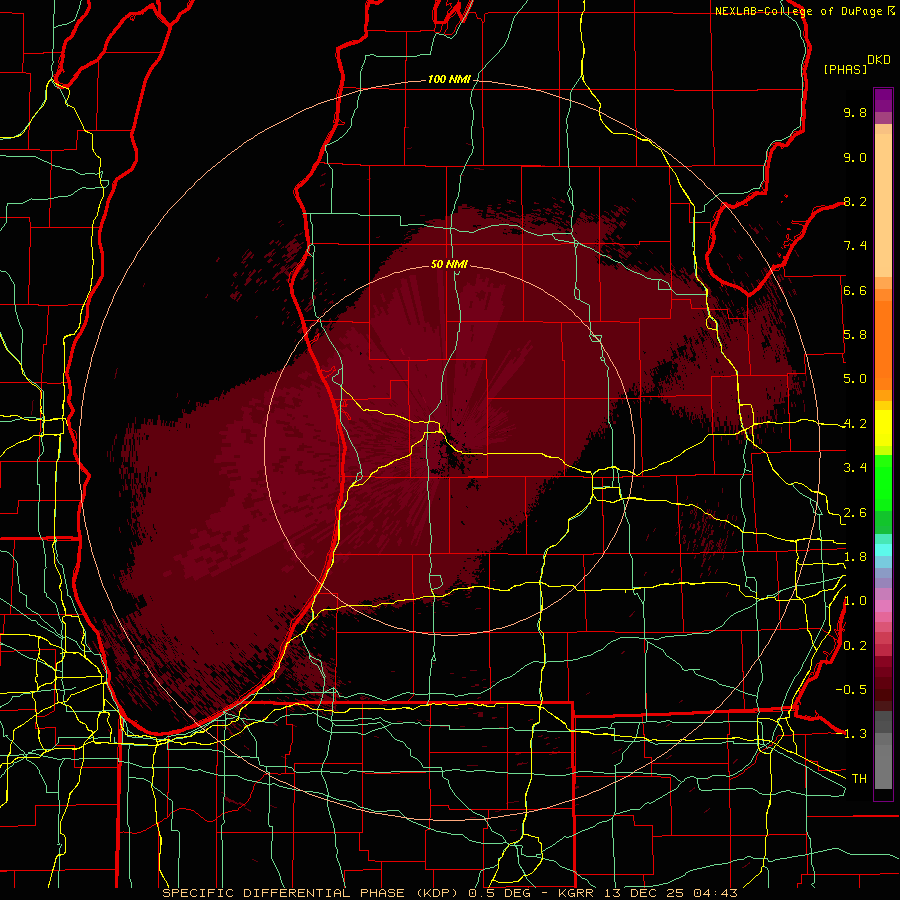
Task: Click the 2.6 value on the scale
Action: pos(855,513)
